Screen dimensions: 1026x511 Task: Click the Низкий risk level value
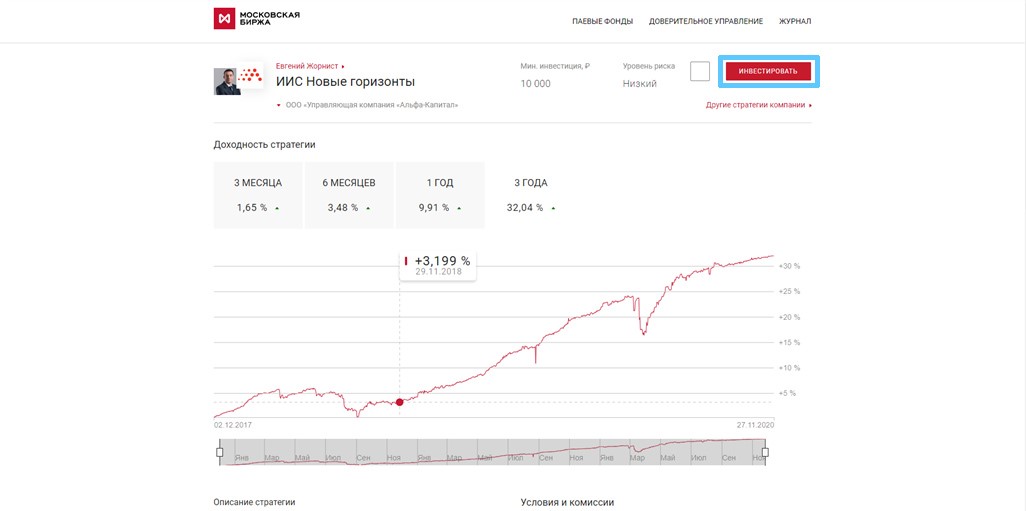(639, 84)
